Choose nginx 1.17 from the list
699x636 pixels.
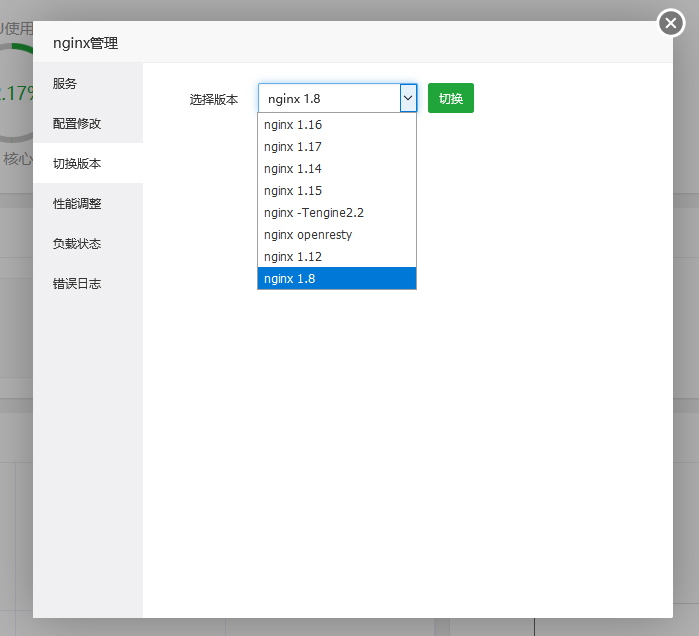[337, 147]
